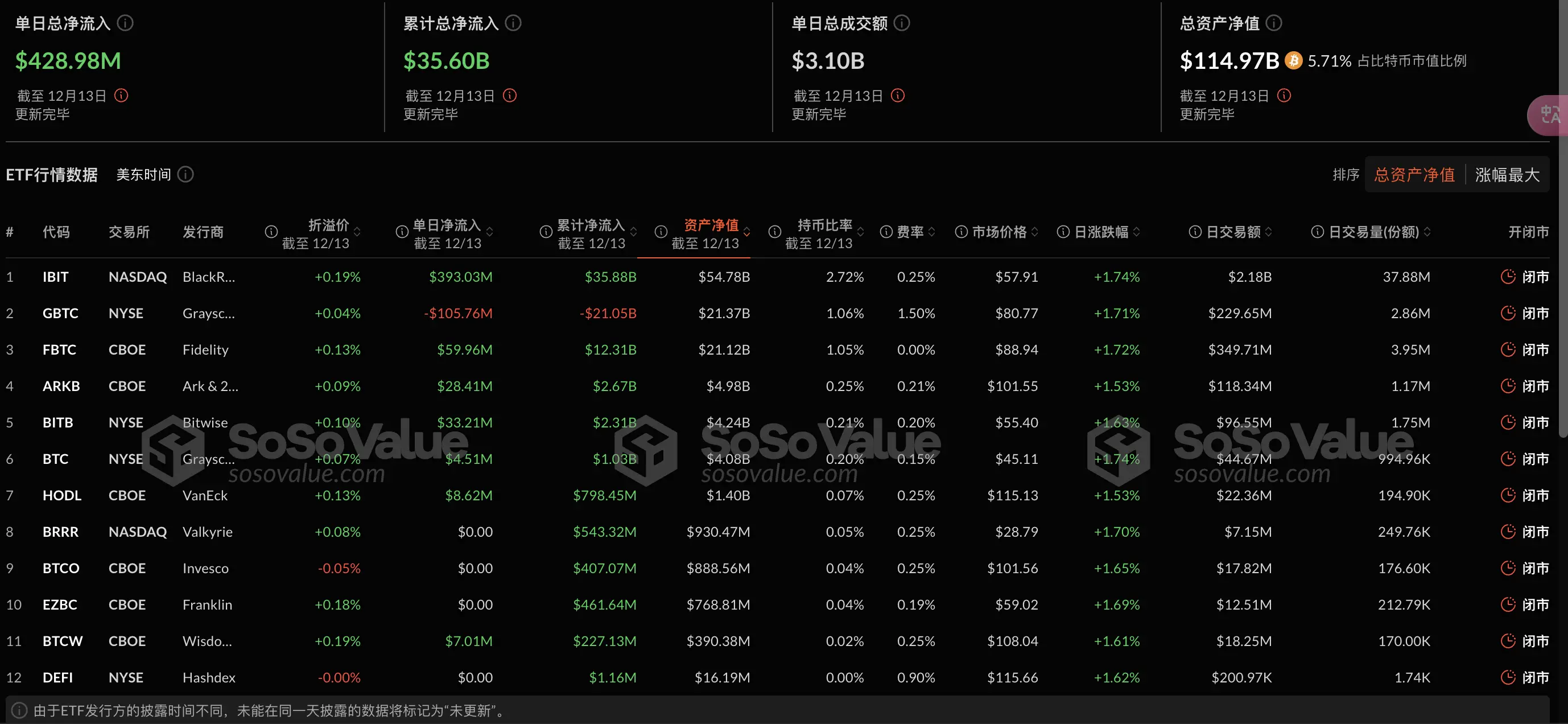Viewport: 1568px width, 724px height.
Task: Sort by 持币比率 column arrows
Action: pos(861,232)
